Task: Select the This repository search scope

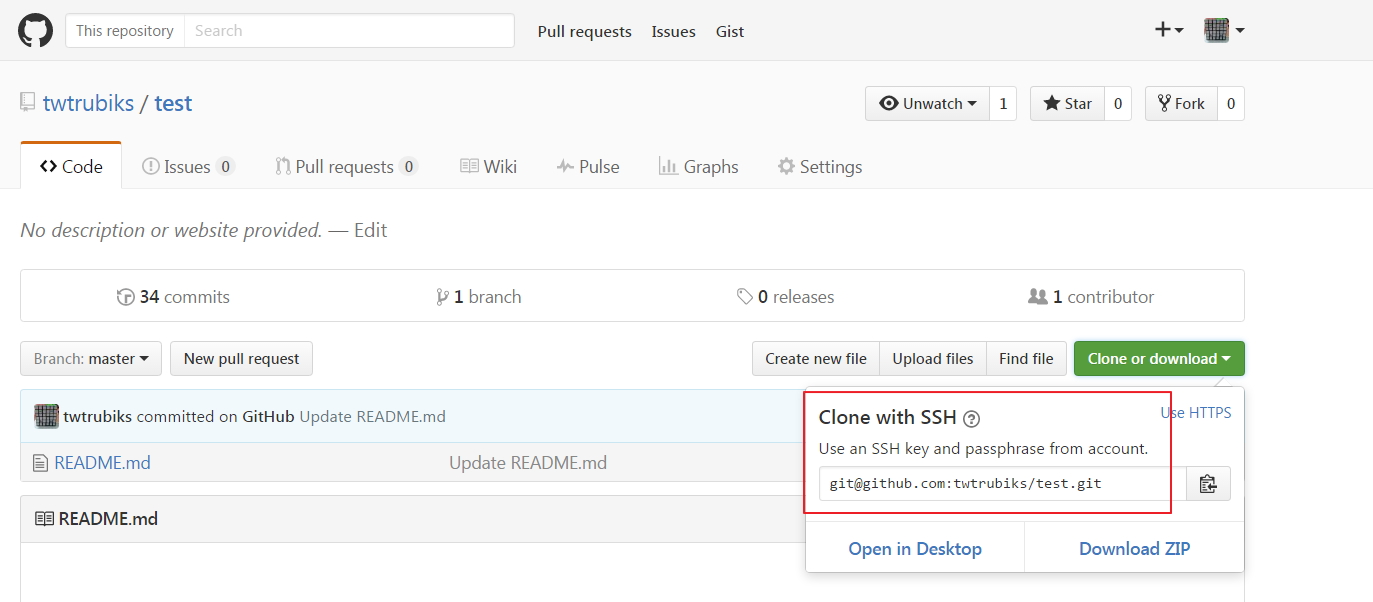Action: click(x=125, y=31)
